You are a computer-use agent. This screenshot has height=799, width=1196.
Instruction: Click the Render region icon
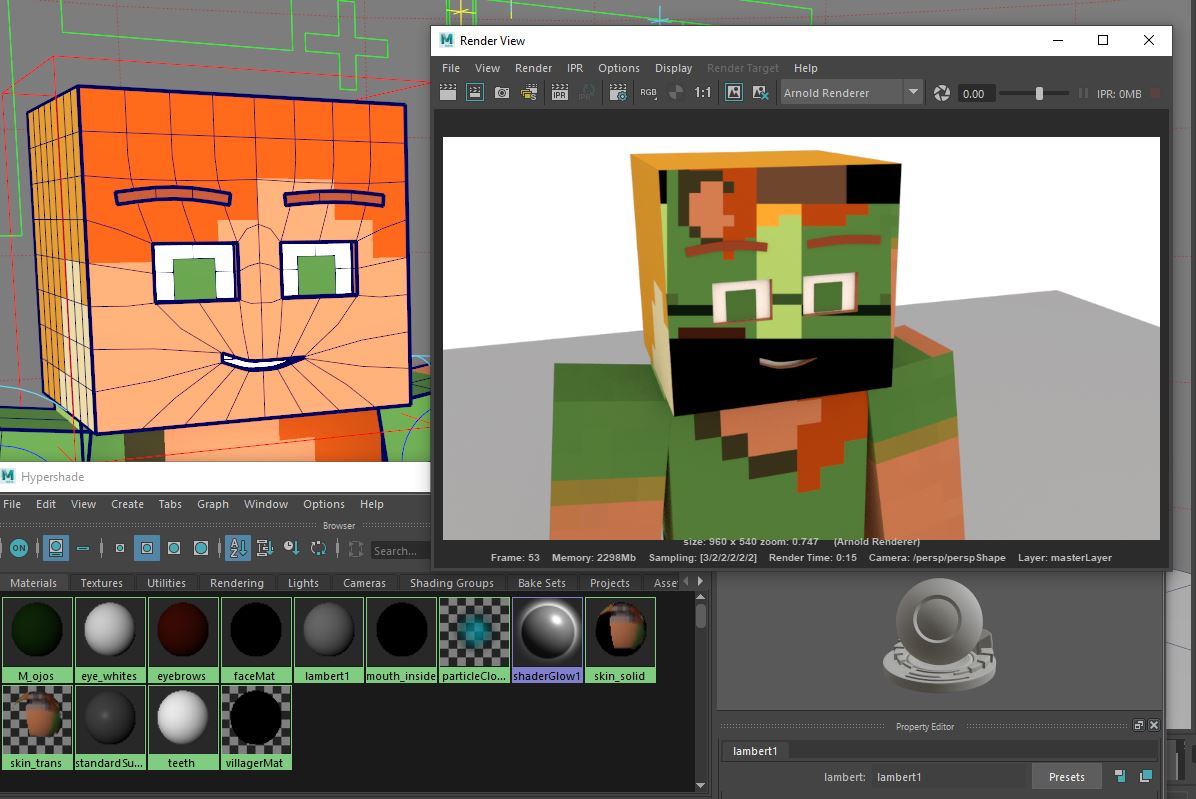474,93
